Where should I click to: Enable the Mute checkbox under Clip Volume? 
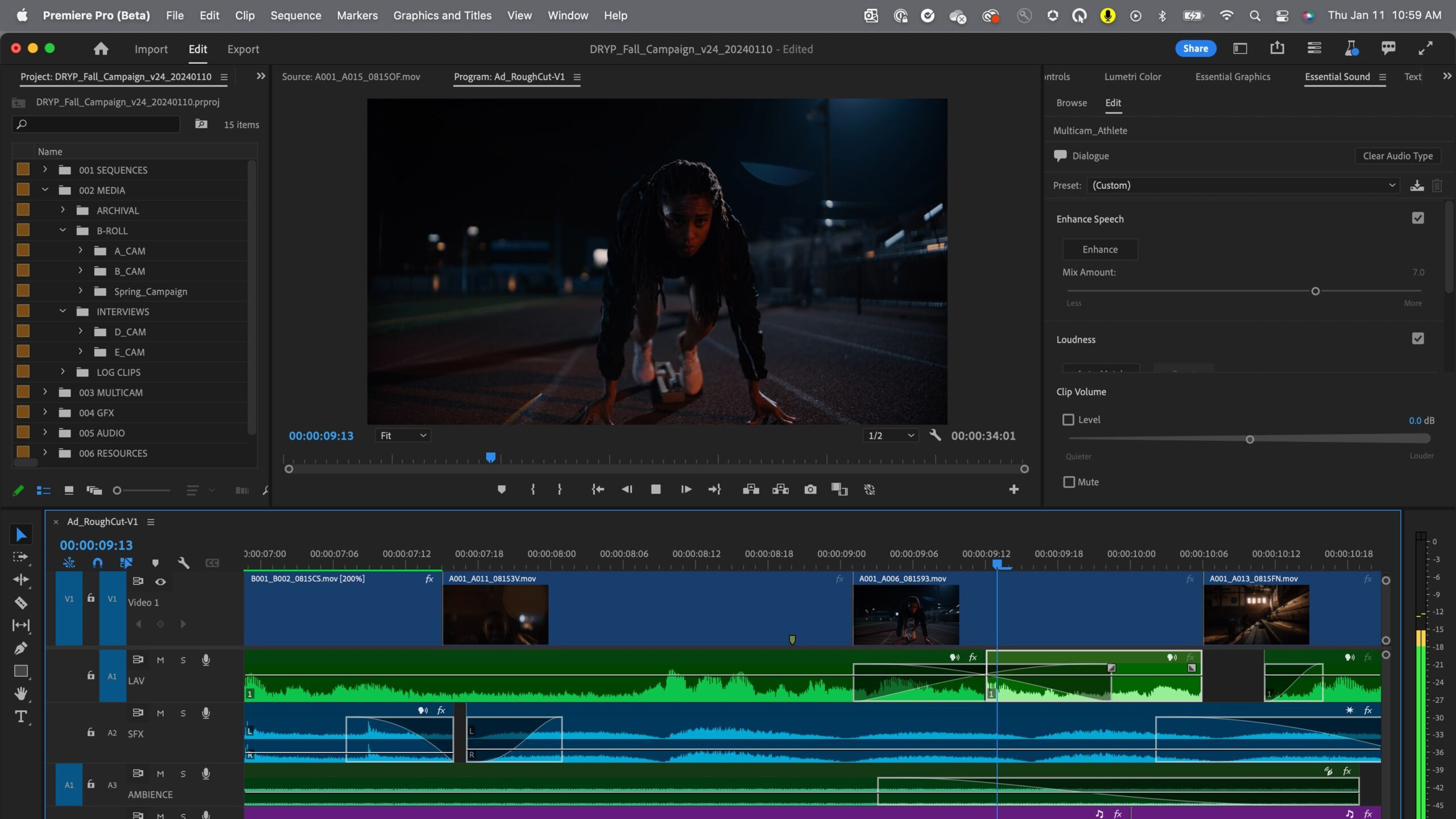pos(1070,482)
